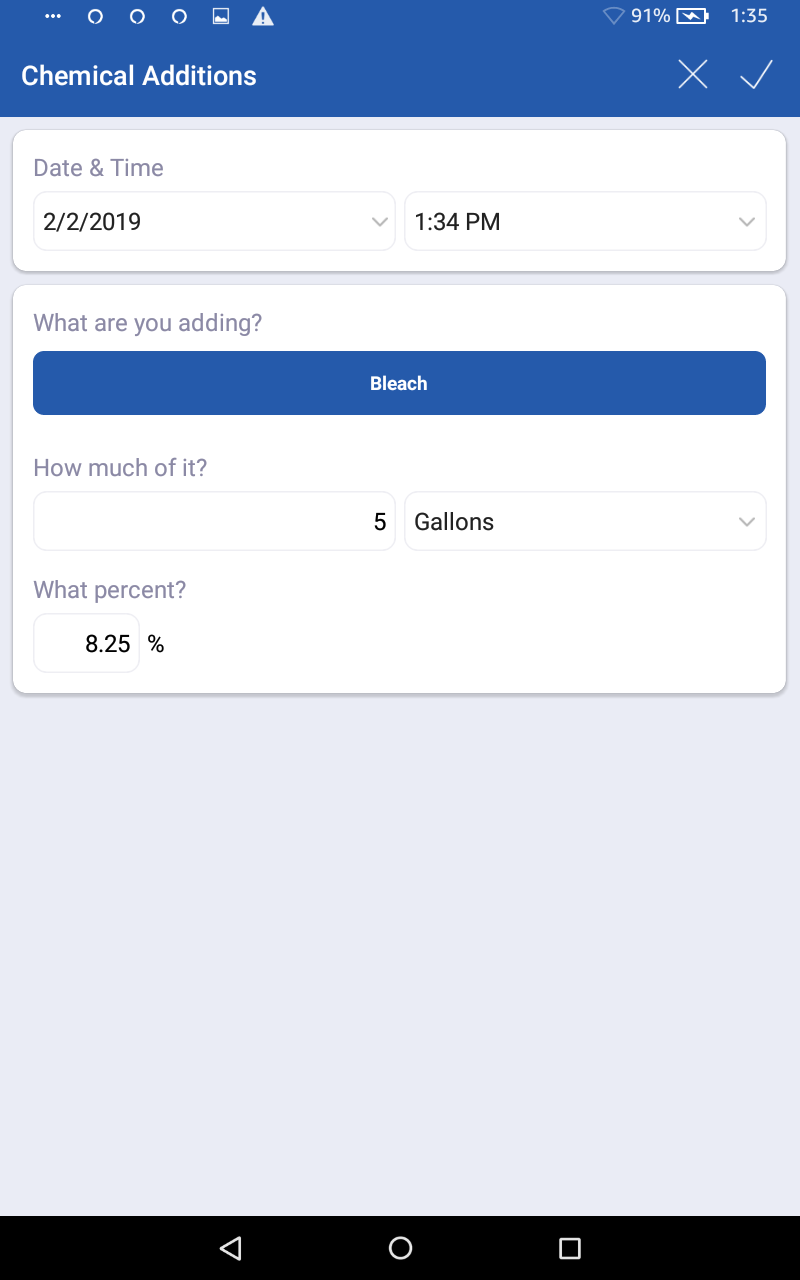Tap the image notification icon in status bar

[221, 16]
